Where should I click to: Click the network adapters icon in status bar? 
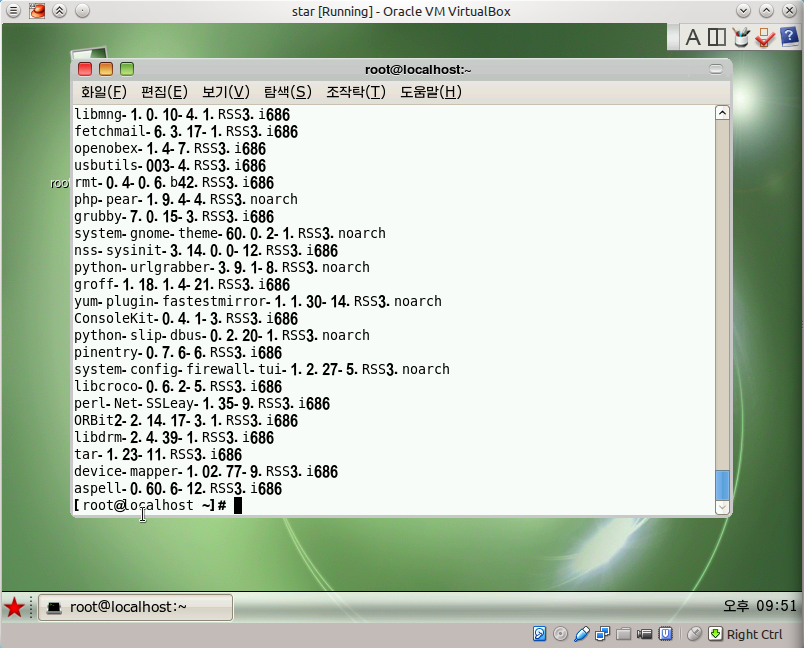(602, 634)
